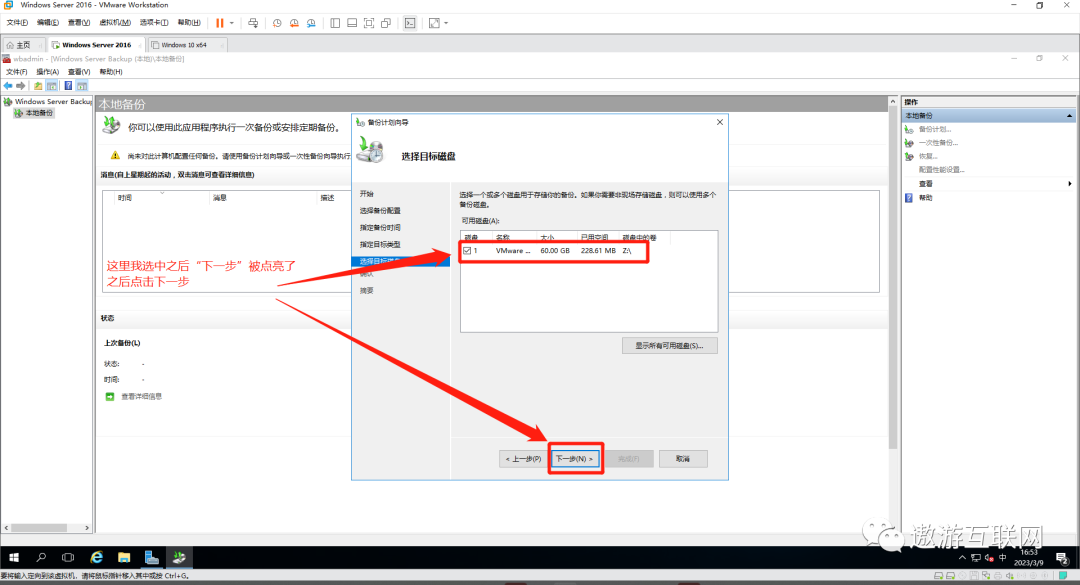1080x585 pixels.
Task: Click revert to snapshot icon
Action: pyautogui.click(x=294, y=23)
